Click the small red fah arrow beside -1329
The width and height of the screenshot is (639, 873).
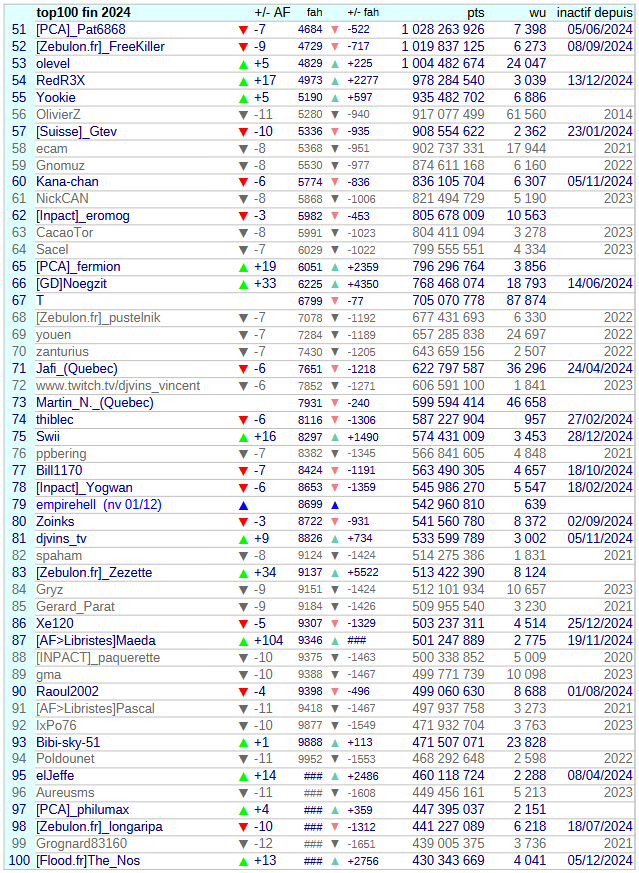(334, 623)
